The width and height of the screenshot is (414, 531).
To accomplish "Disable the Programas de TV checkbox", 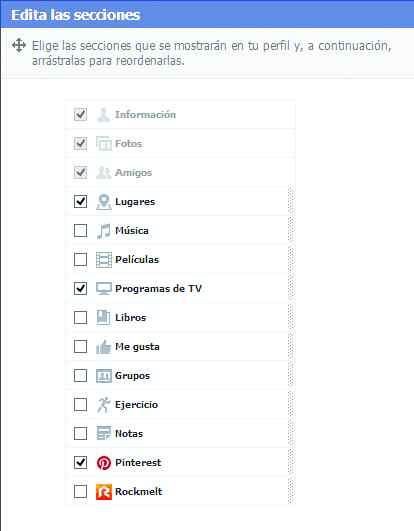I will [x=80, y=289].
